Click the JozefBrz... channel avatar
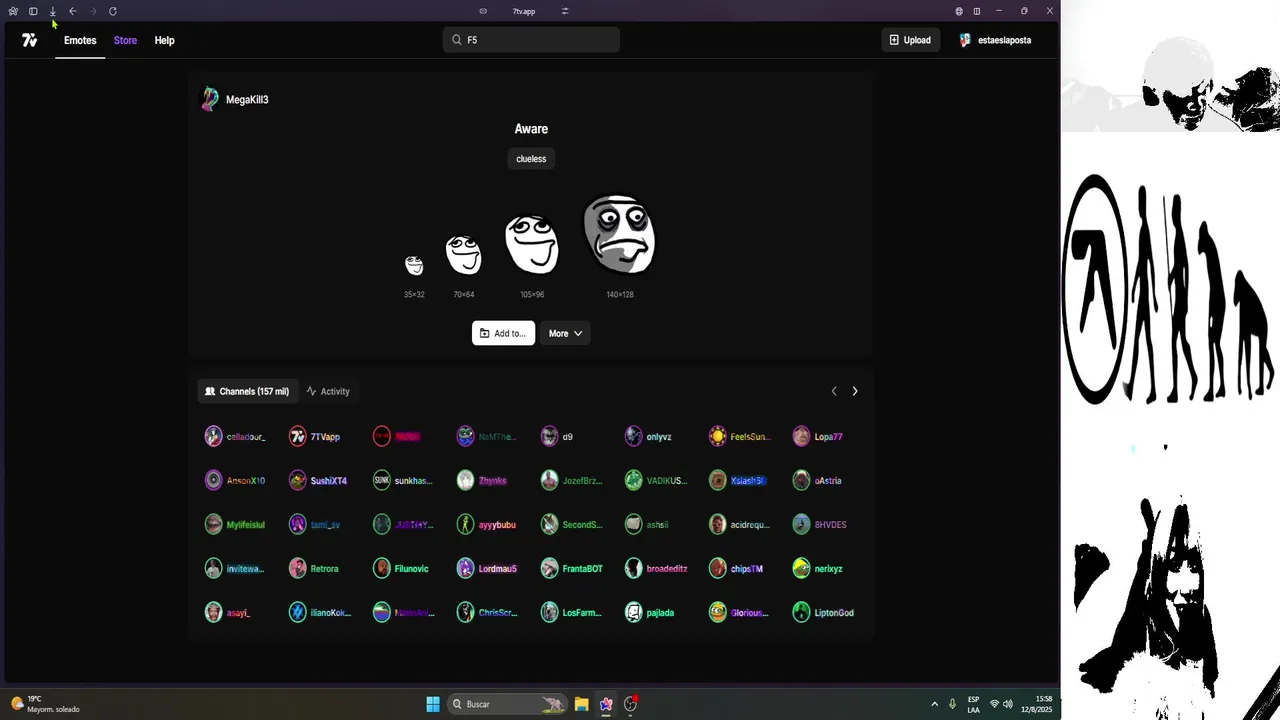Screen dimensions: 1280x720 coord(549,480)
